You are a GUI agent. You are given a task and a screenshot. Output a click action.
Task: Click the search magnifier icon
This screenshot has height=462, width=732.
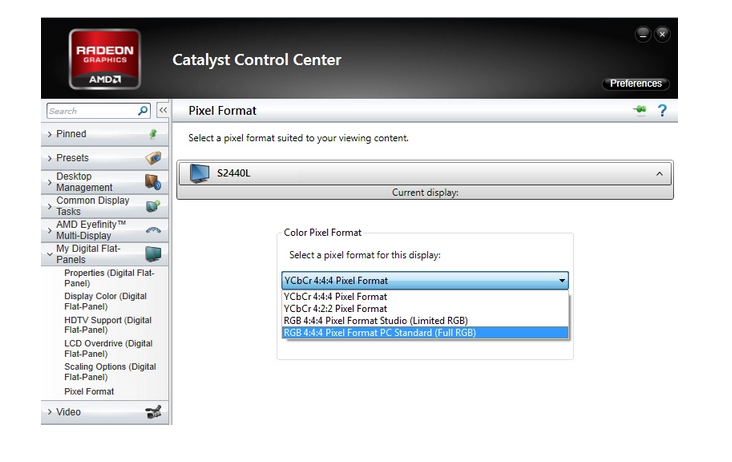pyautogui.click(x=143, y=111)
